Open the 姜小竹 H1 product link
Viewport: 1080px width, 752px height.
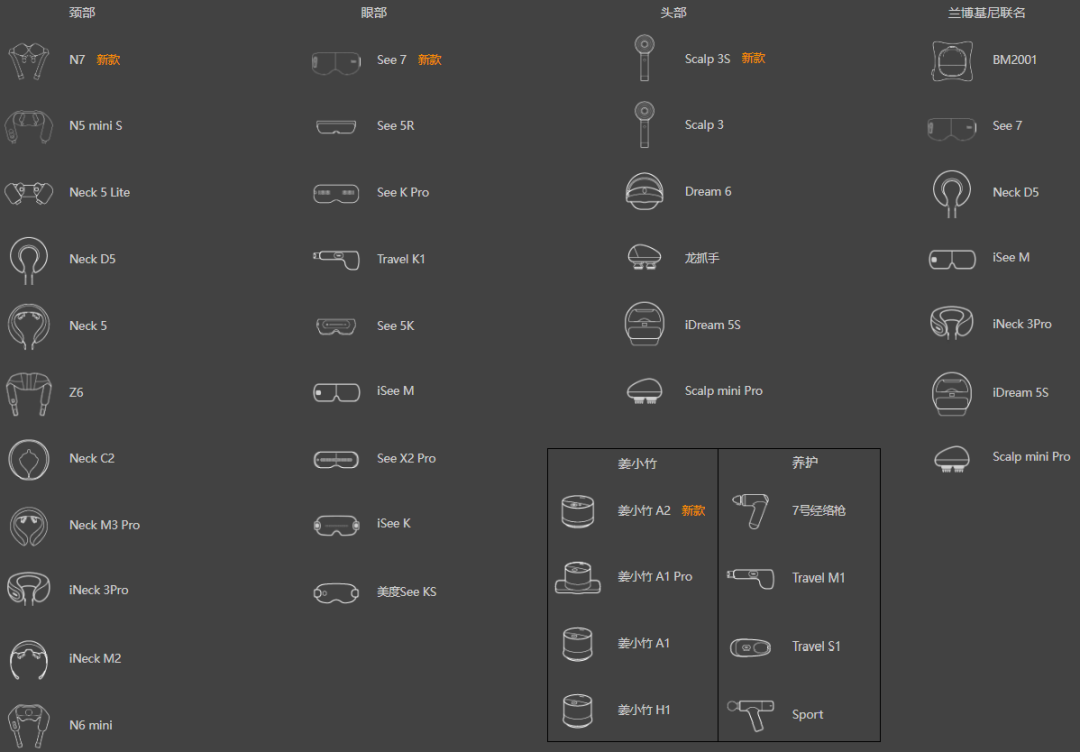[644, 710]
